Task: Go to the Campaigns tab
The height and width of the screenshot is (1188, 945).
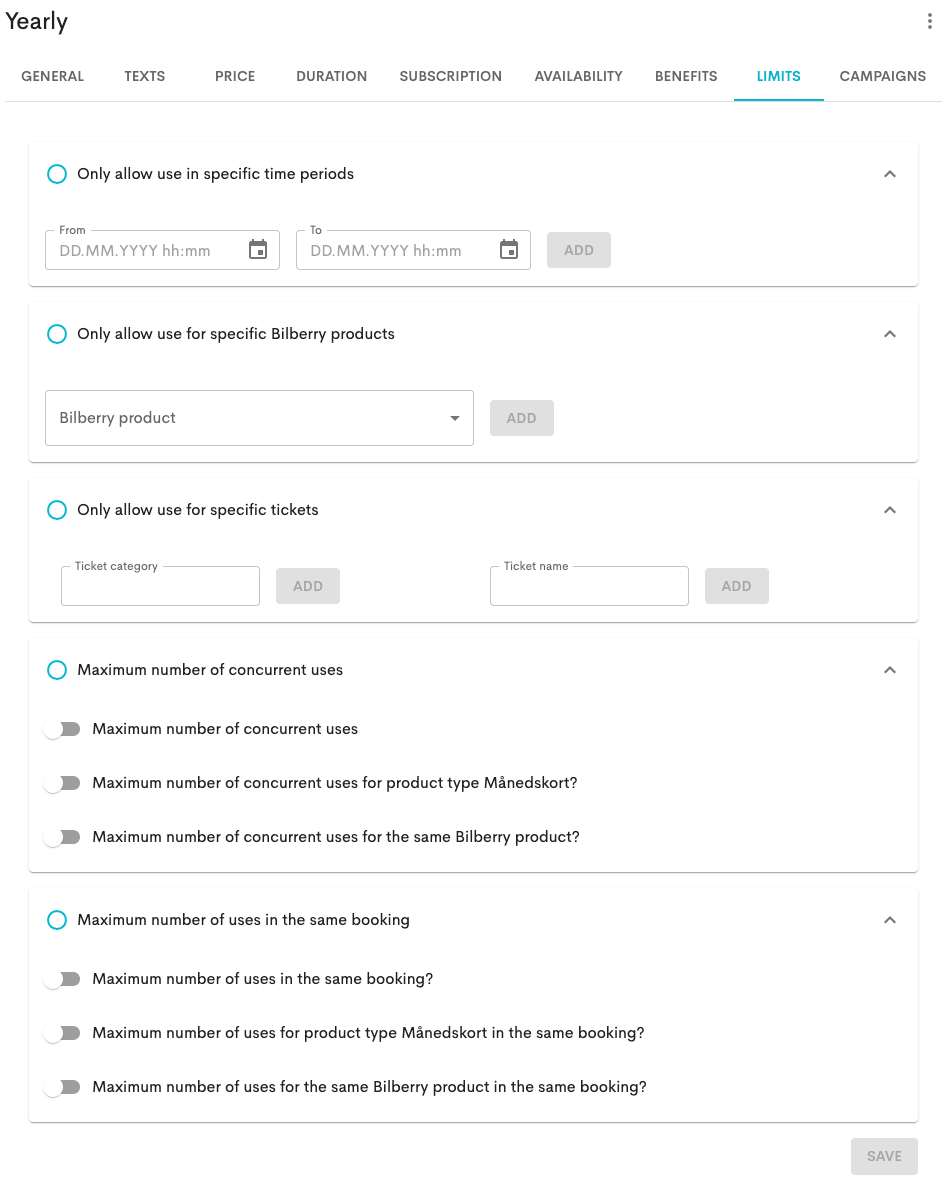Action: [x=882, y=76]
